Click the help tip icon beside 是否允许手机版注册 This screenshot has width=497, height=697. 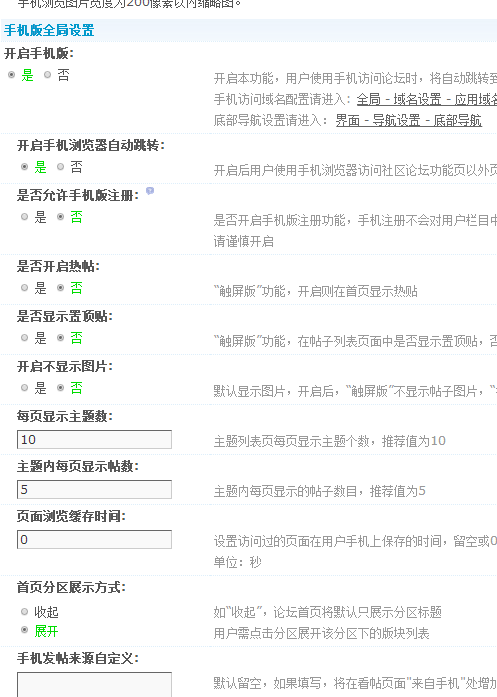click(150, 191)
